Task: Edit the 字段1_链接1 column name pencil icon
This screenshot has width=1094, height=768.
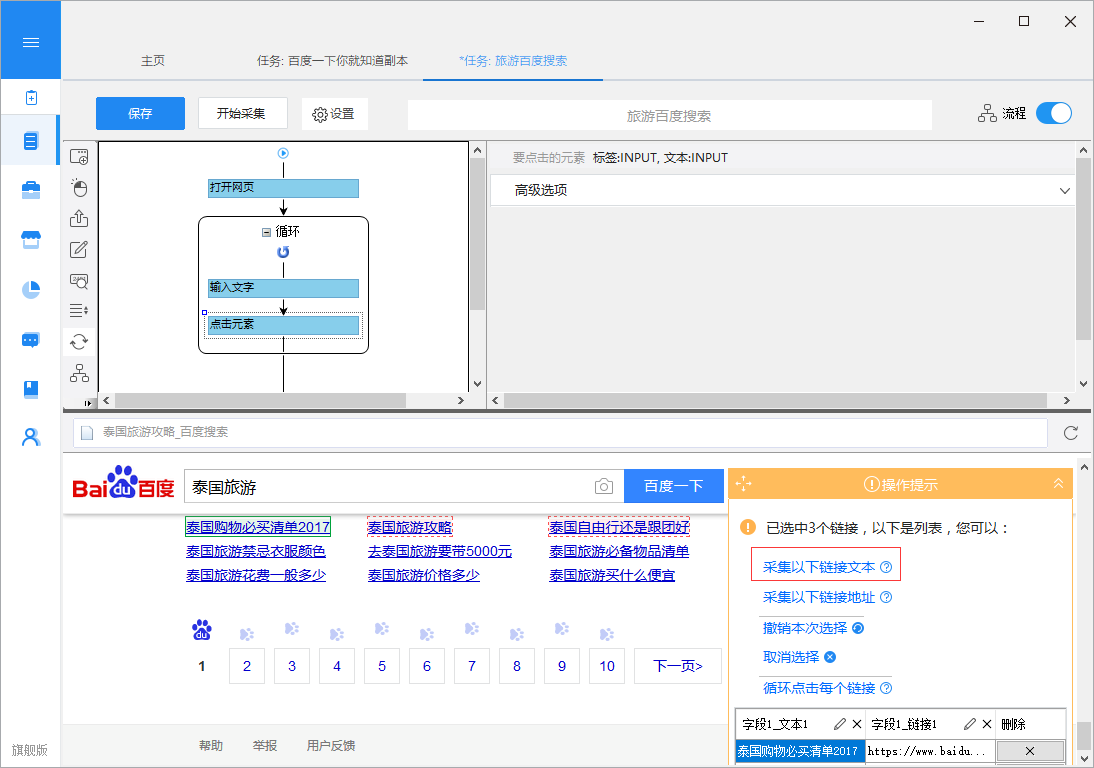Action: pos(970,724)
